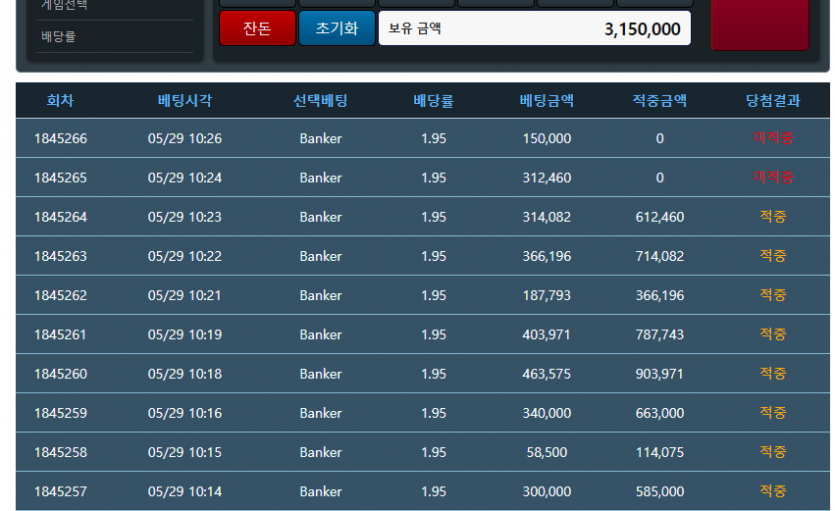
Task: Click winning amount 714,082
Action: point(660,256)
